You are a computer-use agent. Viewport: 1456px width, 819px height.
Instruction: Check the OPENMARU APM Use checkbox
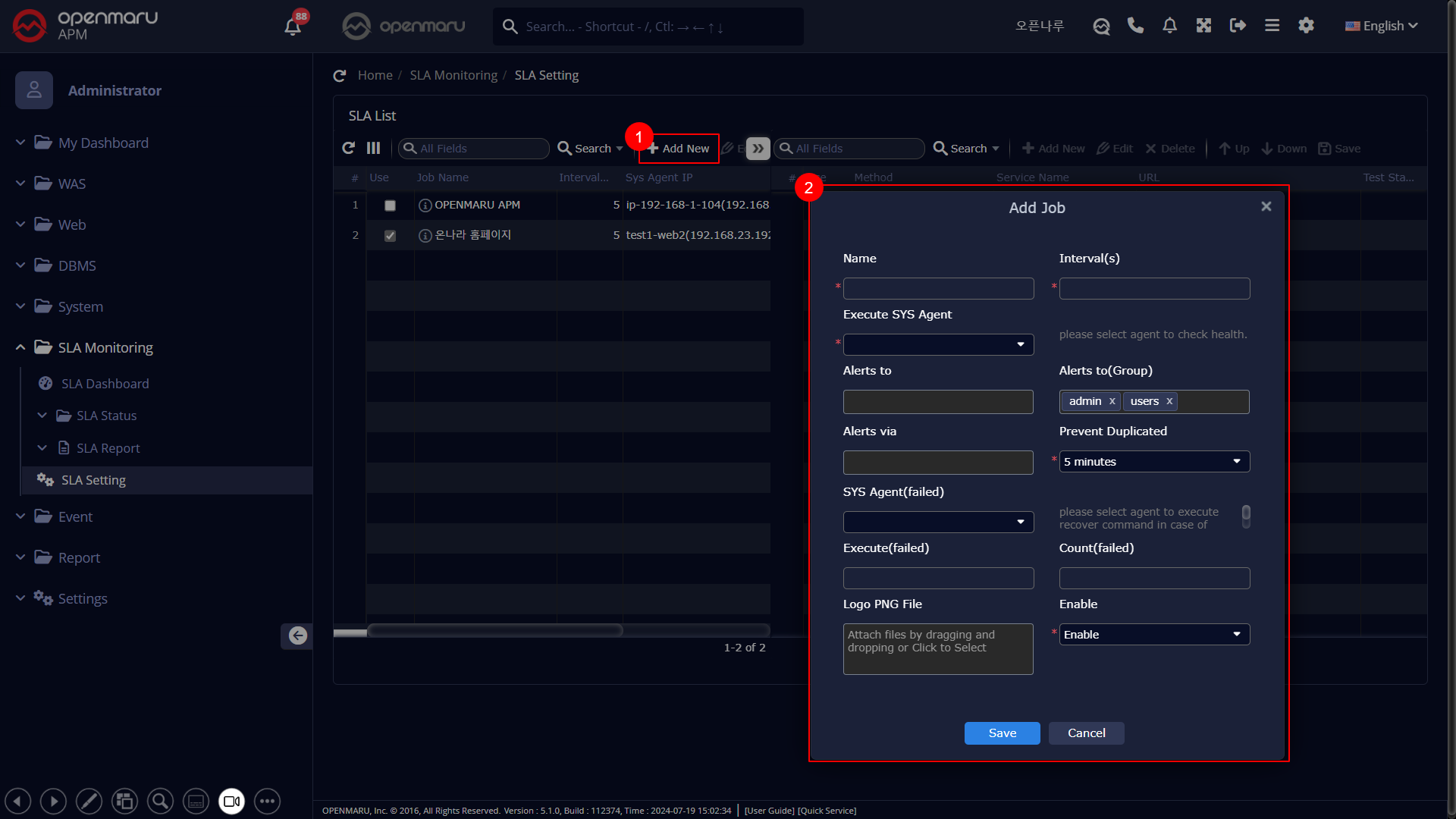[x=390, y=206]
